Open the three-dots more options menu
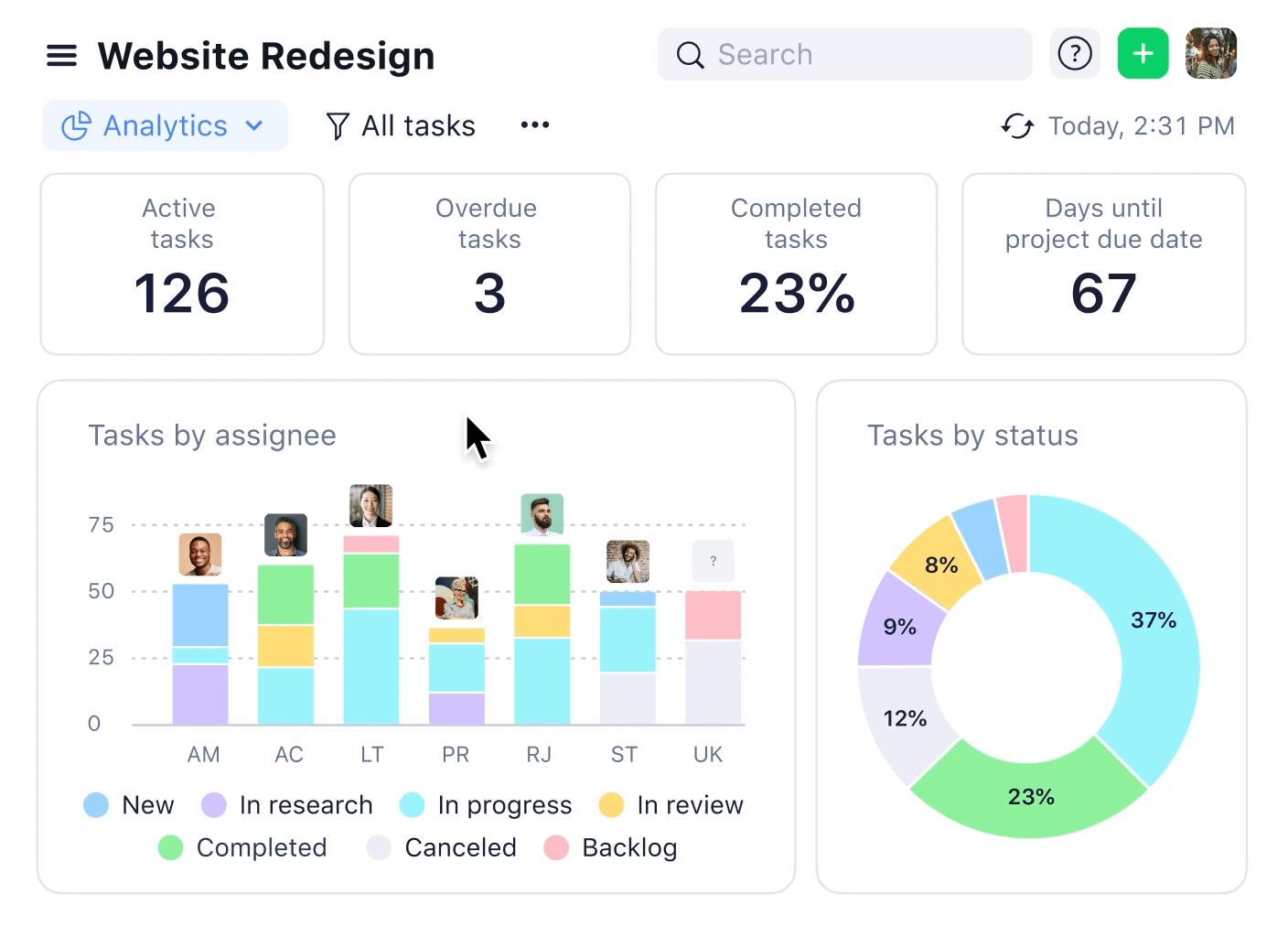 (534, 125)
